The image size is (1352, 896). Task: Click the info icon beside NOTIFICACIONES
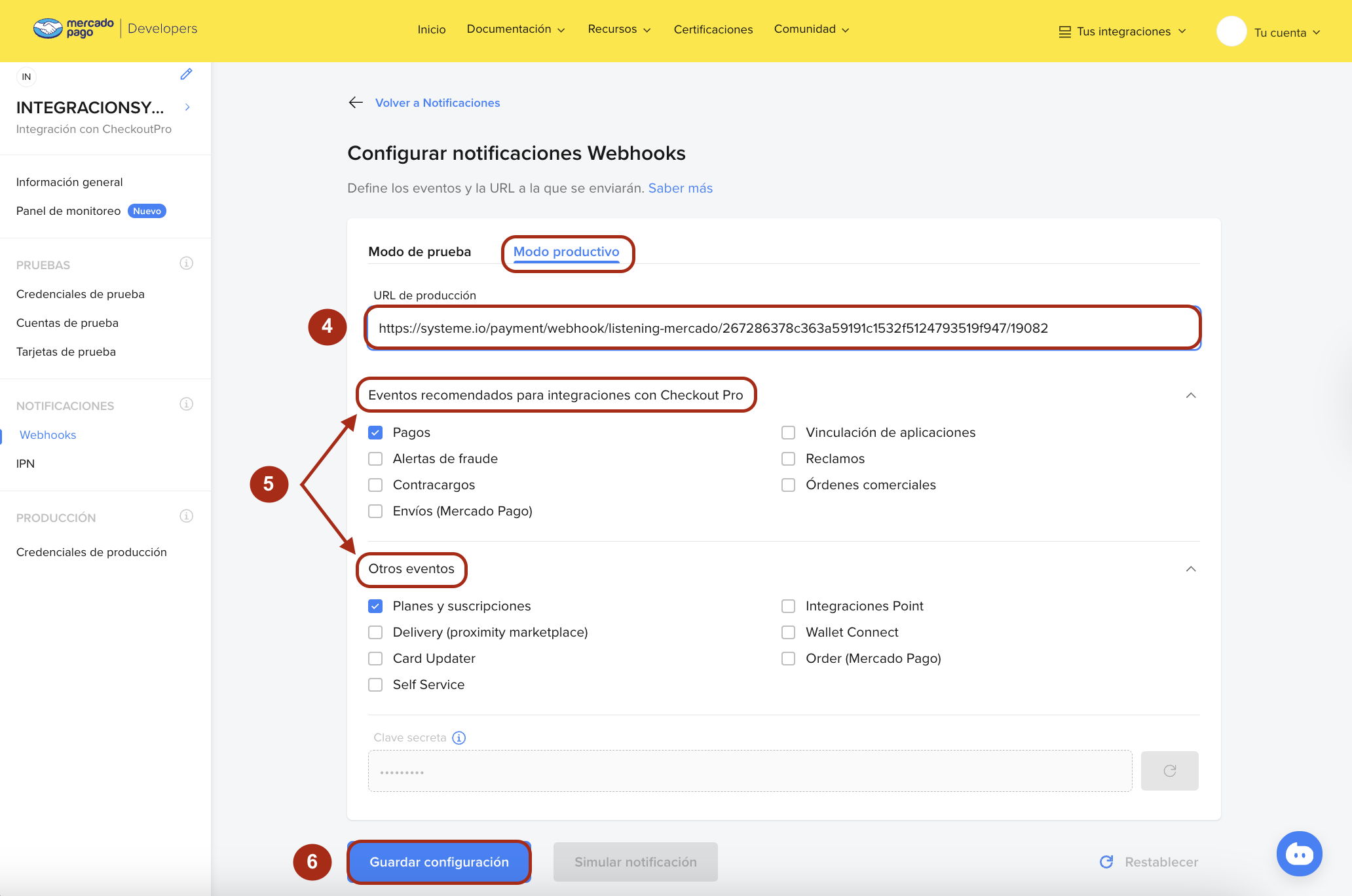tap(186, 404)
